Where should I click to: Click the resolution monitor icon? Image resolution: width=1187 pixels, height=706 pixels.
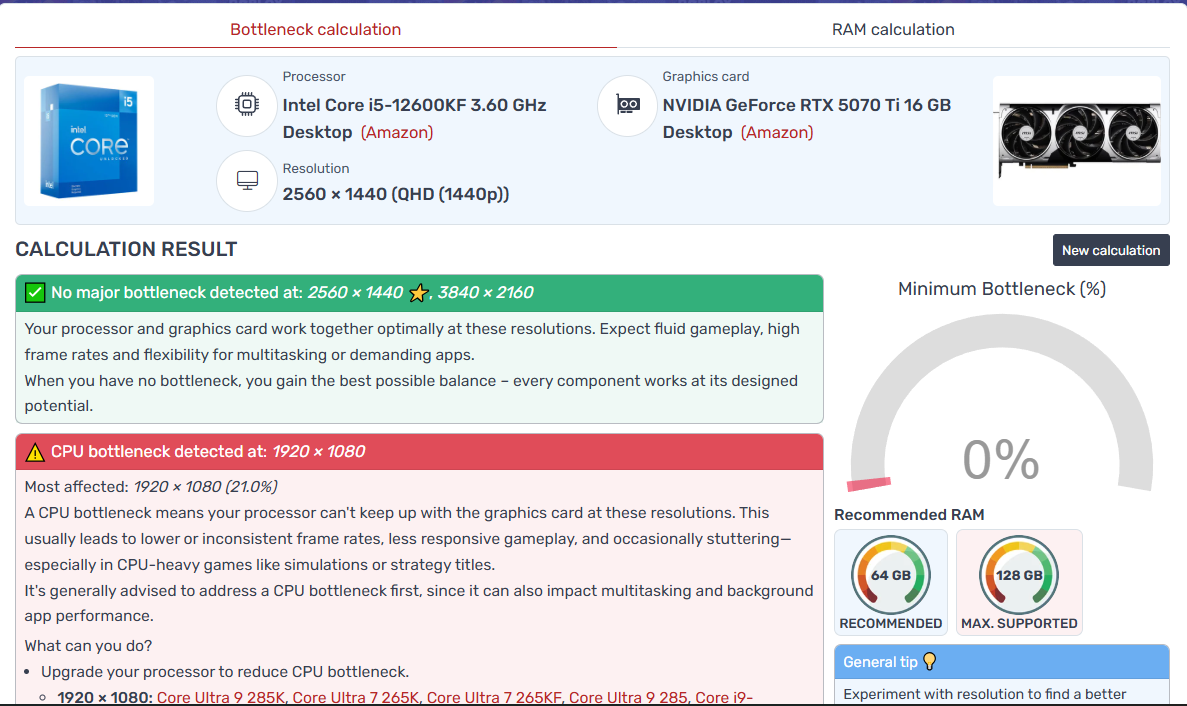(246, 180)
